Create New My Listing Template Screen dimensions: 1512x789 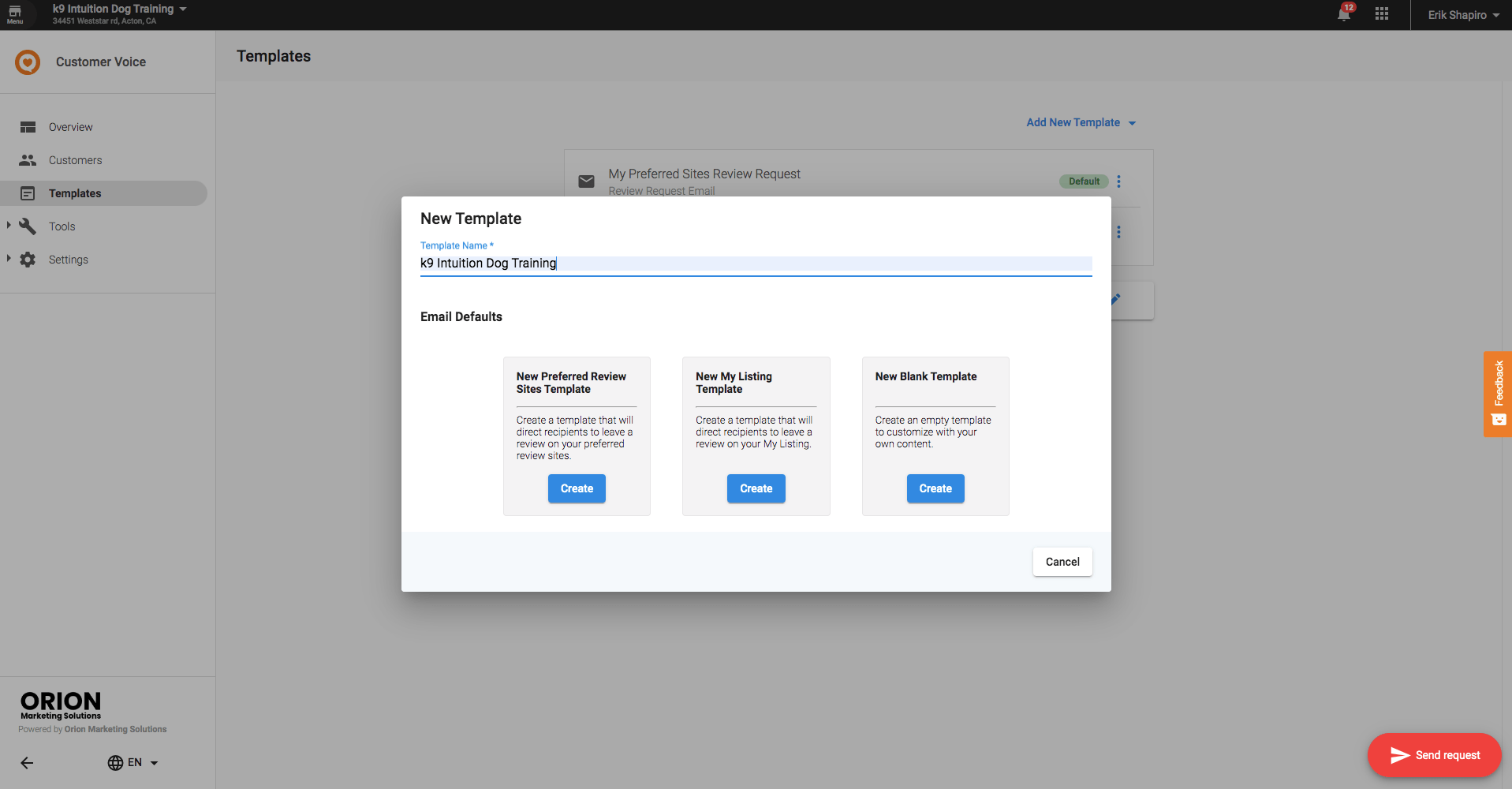click(x=756, y=488)
